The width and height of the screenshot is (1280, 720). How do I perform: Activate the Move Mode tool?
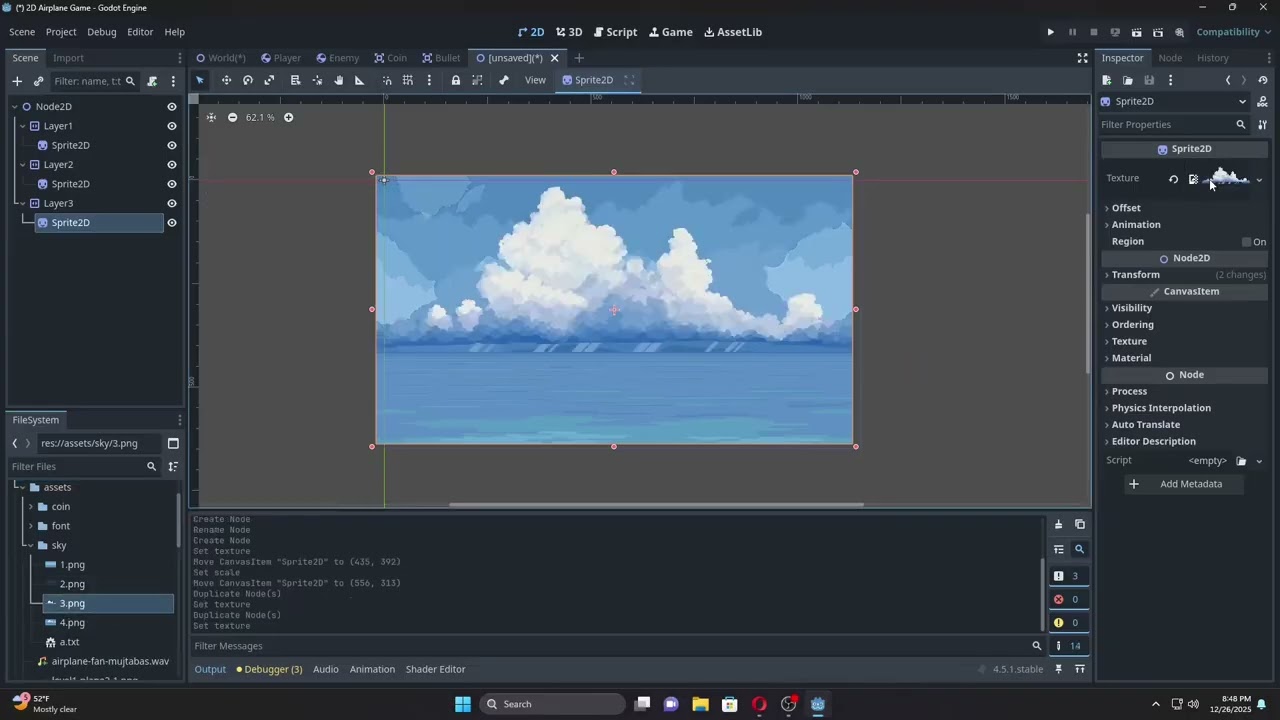[226, 80]
